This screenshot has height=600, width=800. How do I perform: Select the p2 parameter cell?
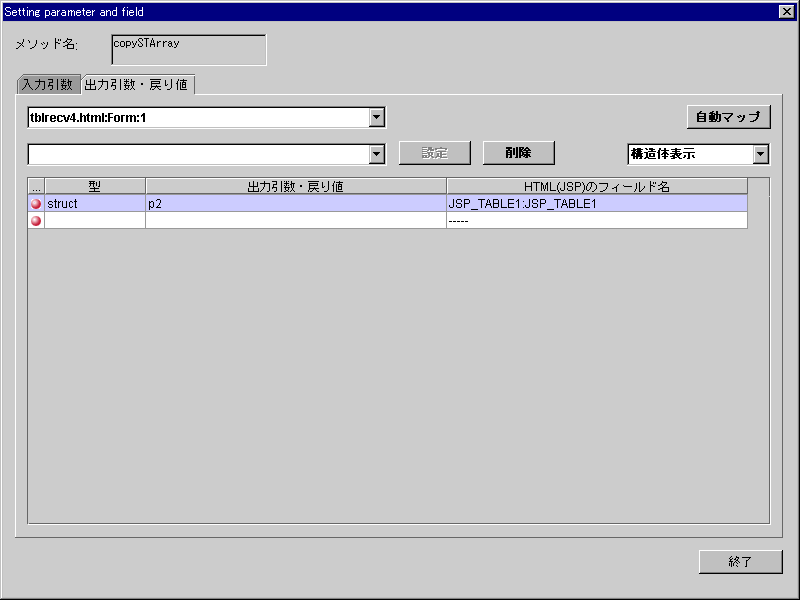[x=295, y=203]
